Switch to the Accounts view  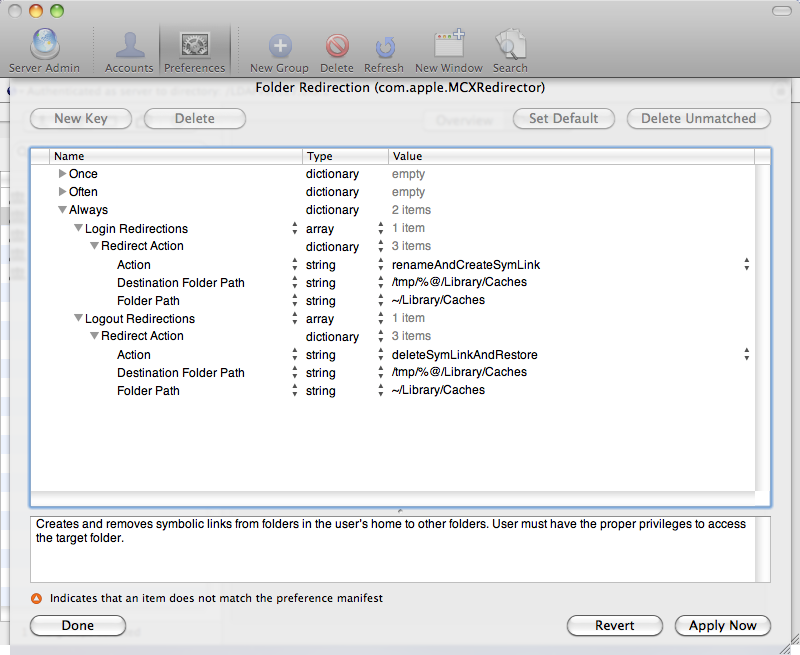[x=129, y=51]
